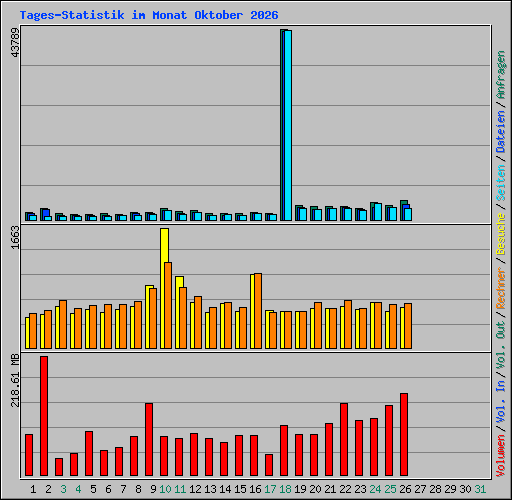Click the Anfragen legend label

501,75
